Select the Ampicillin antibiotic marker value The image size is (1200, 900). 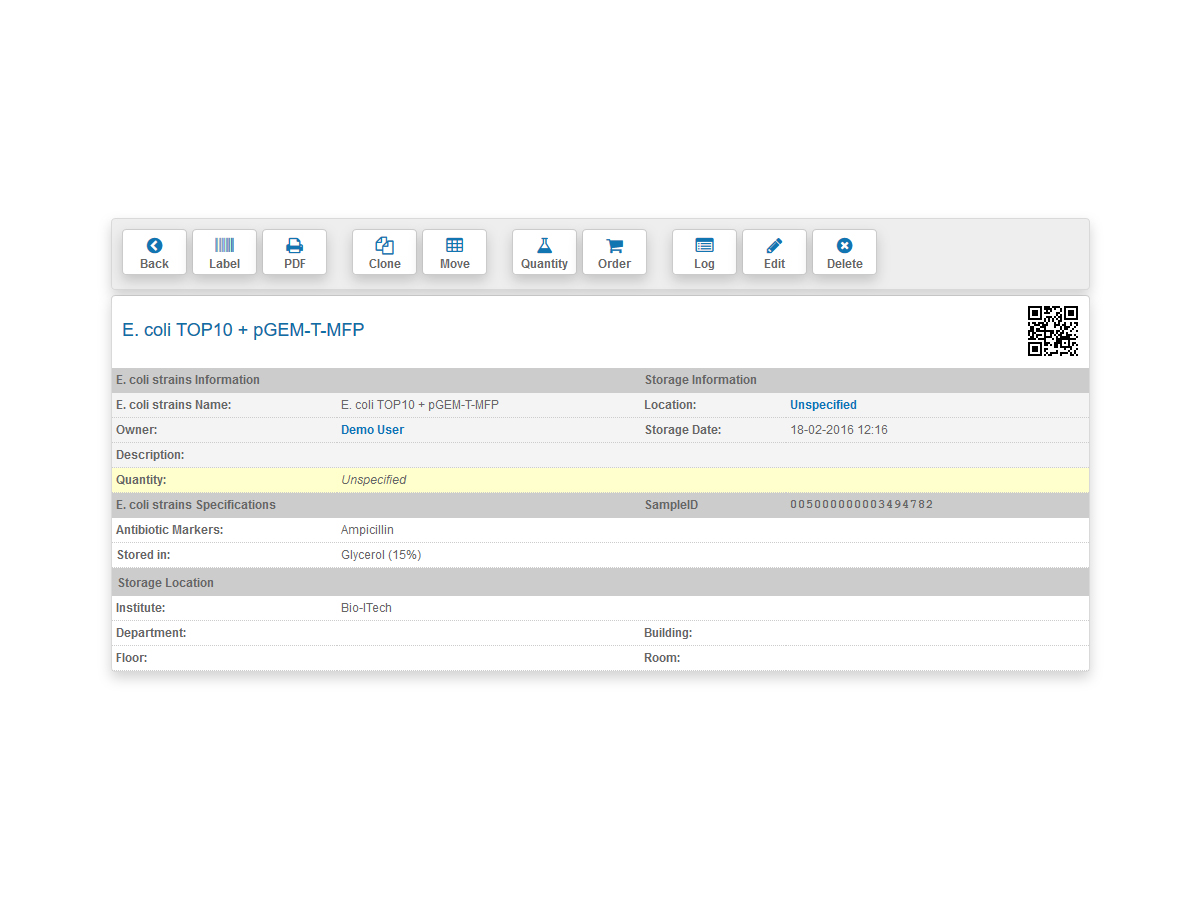tap(367, 530)
